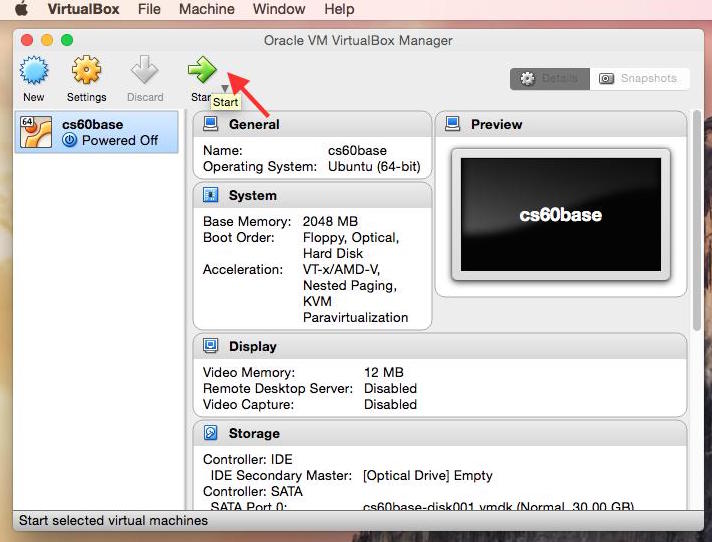Click the '12 MB' video memory value
The height and width of the screenshot is (542, 712).
384,372
